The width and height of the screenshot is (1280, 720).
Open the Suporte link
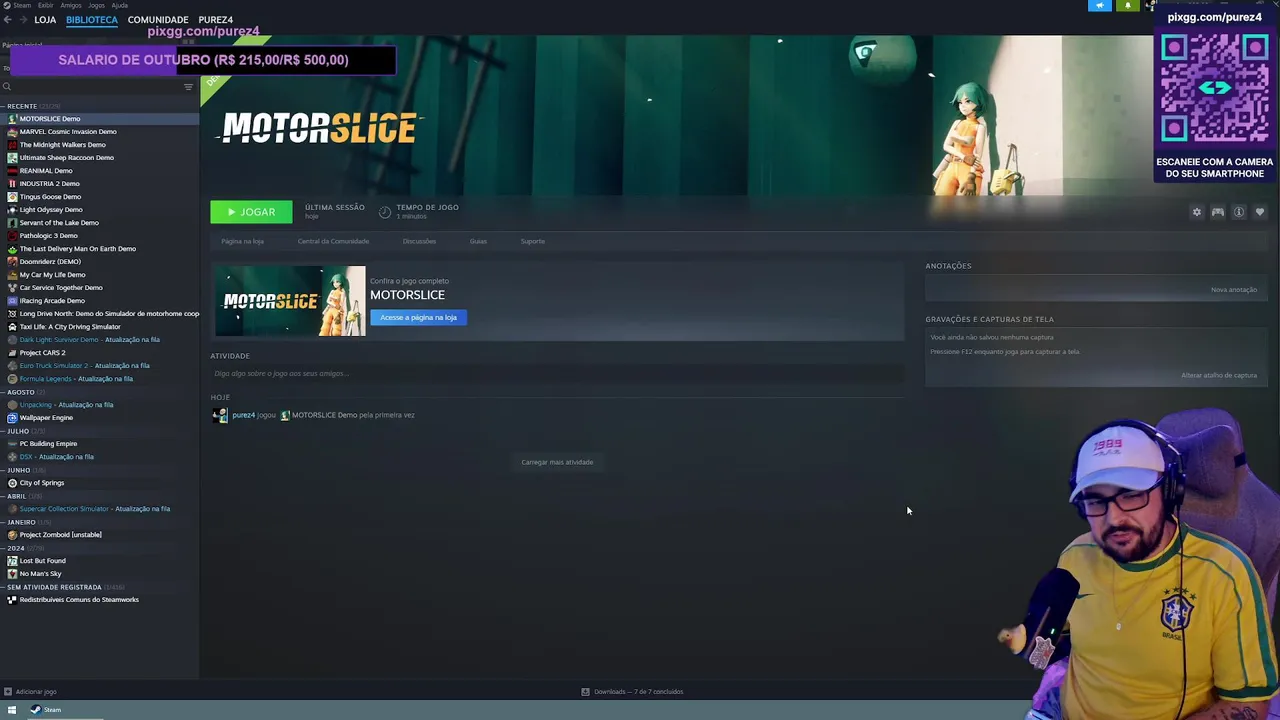click(x=532, y=241)
